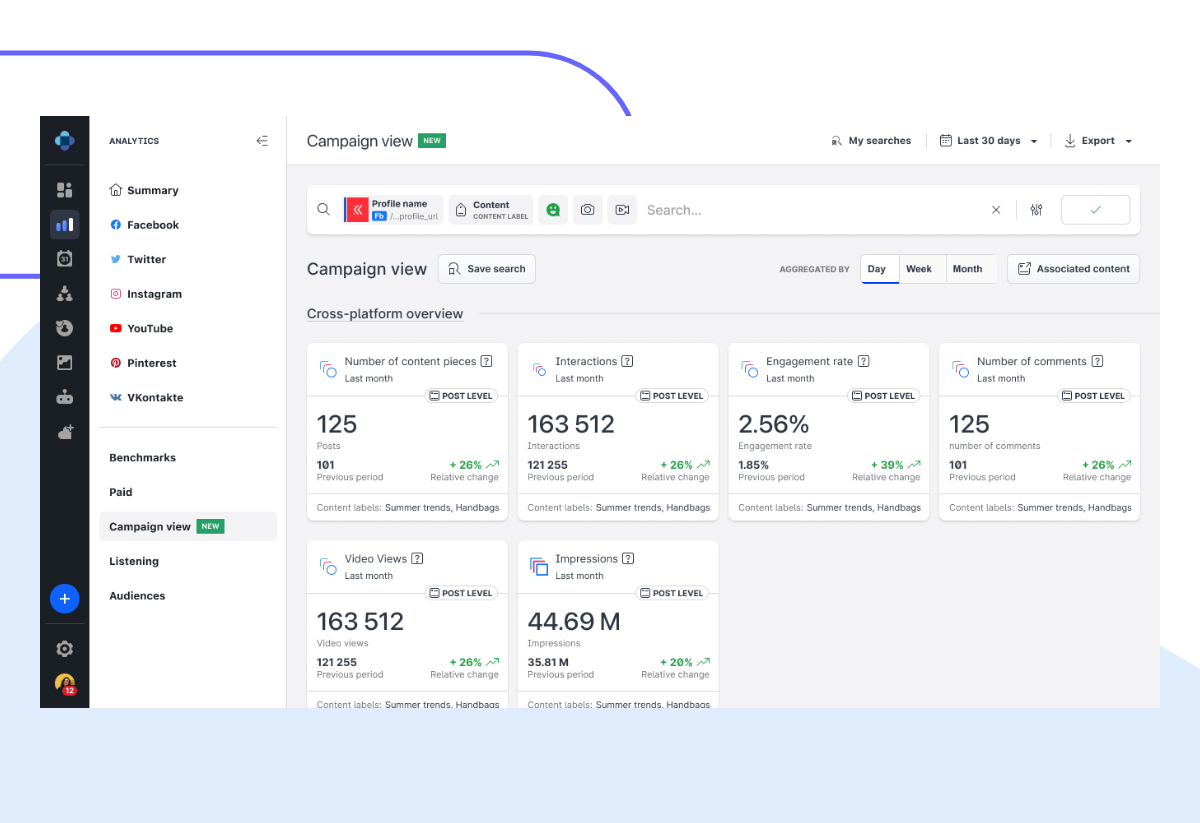Open the green emoji sentiment filter icon

pyautogui.click(x=553, y=209)
